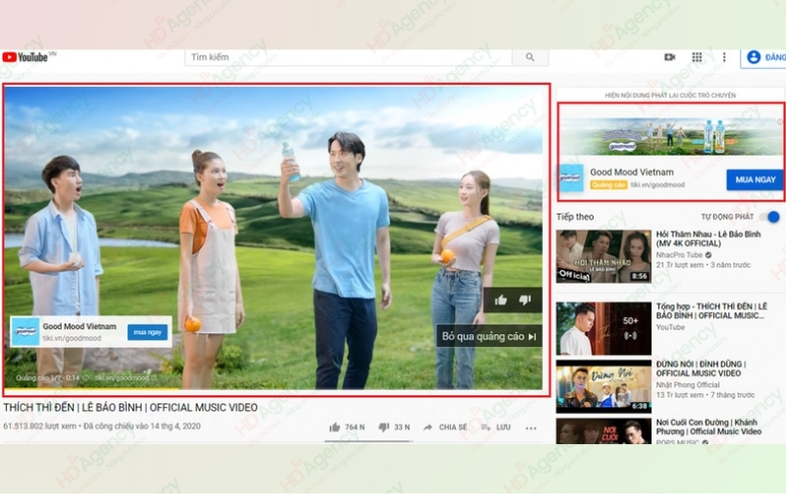
Task: Click the MUA NGAY sidebar button
Action: coord(755,180)
